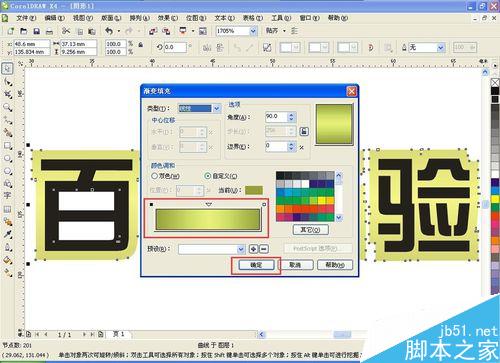Select the Outline pen tool

tap(7, 247)
